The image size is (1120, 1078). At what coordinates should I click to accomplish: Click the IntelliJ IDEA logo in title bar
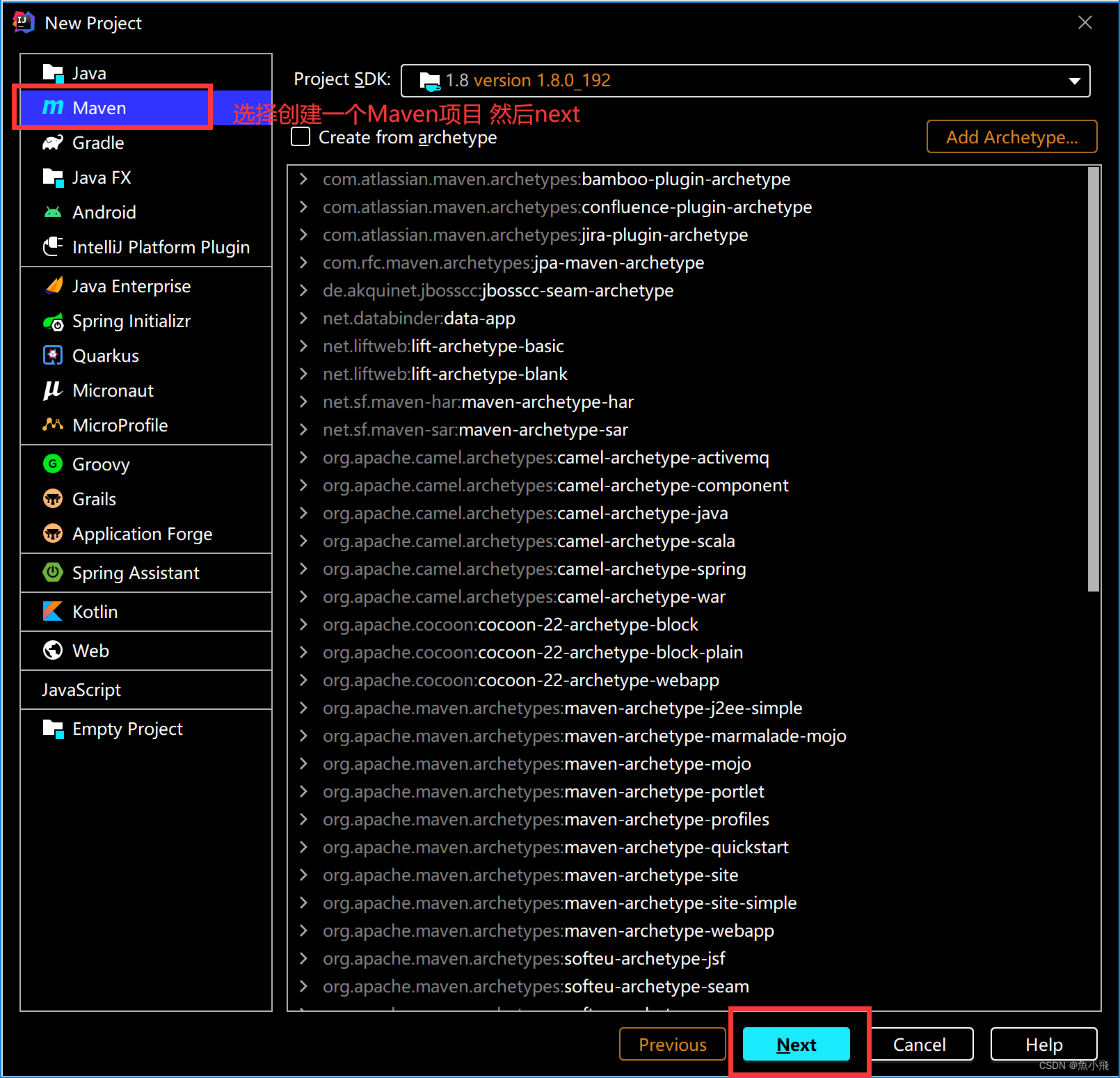[23, 22]
